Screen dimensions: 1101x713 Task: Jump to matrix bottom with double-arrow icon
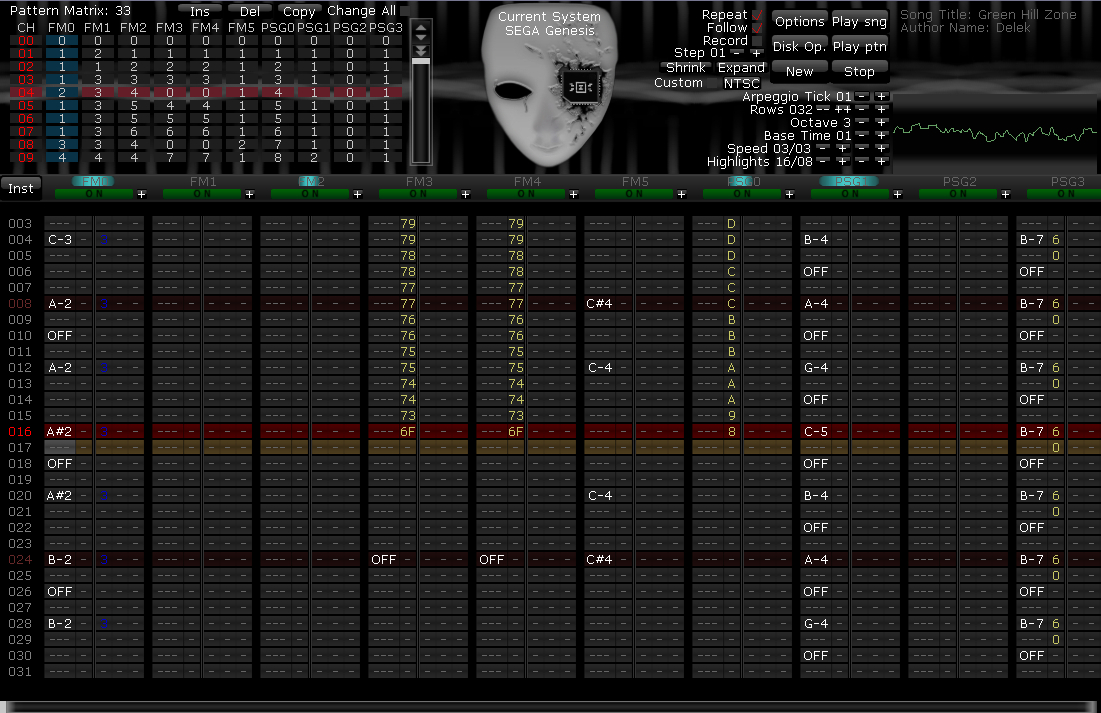tap(421, 51)
